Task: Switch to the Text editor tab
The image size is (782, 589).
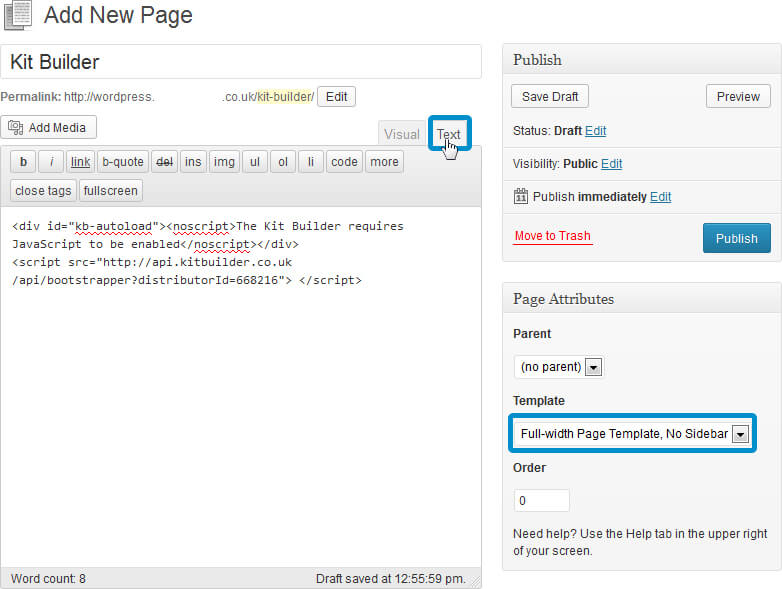Action: click(448, 134)
